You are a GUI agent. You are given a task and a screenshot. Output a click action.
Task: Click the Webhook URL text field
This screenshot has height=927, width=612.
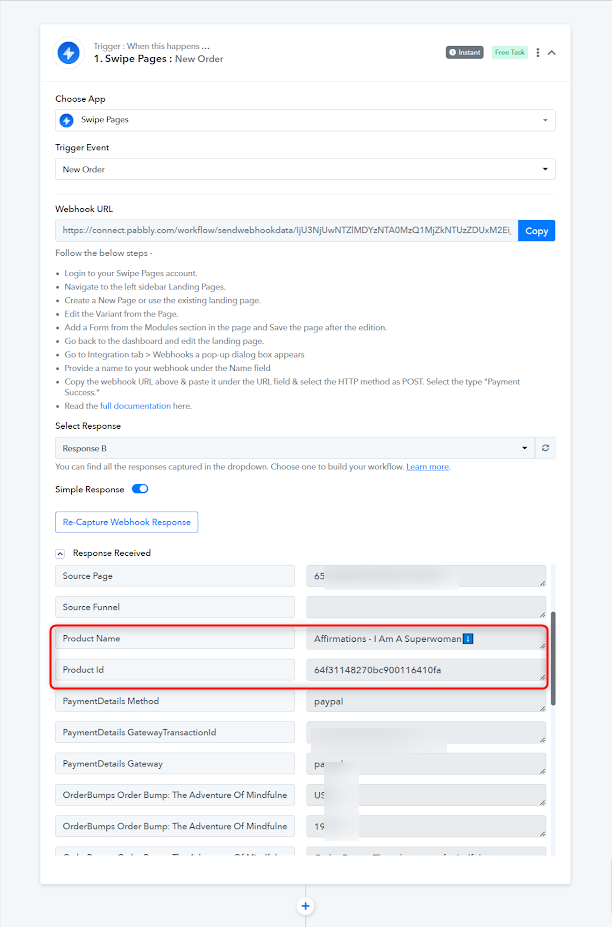click(x=287, y=231)
